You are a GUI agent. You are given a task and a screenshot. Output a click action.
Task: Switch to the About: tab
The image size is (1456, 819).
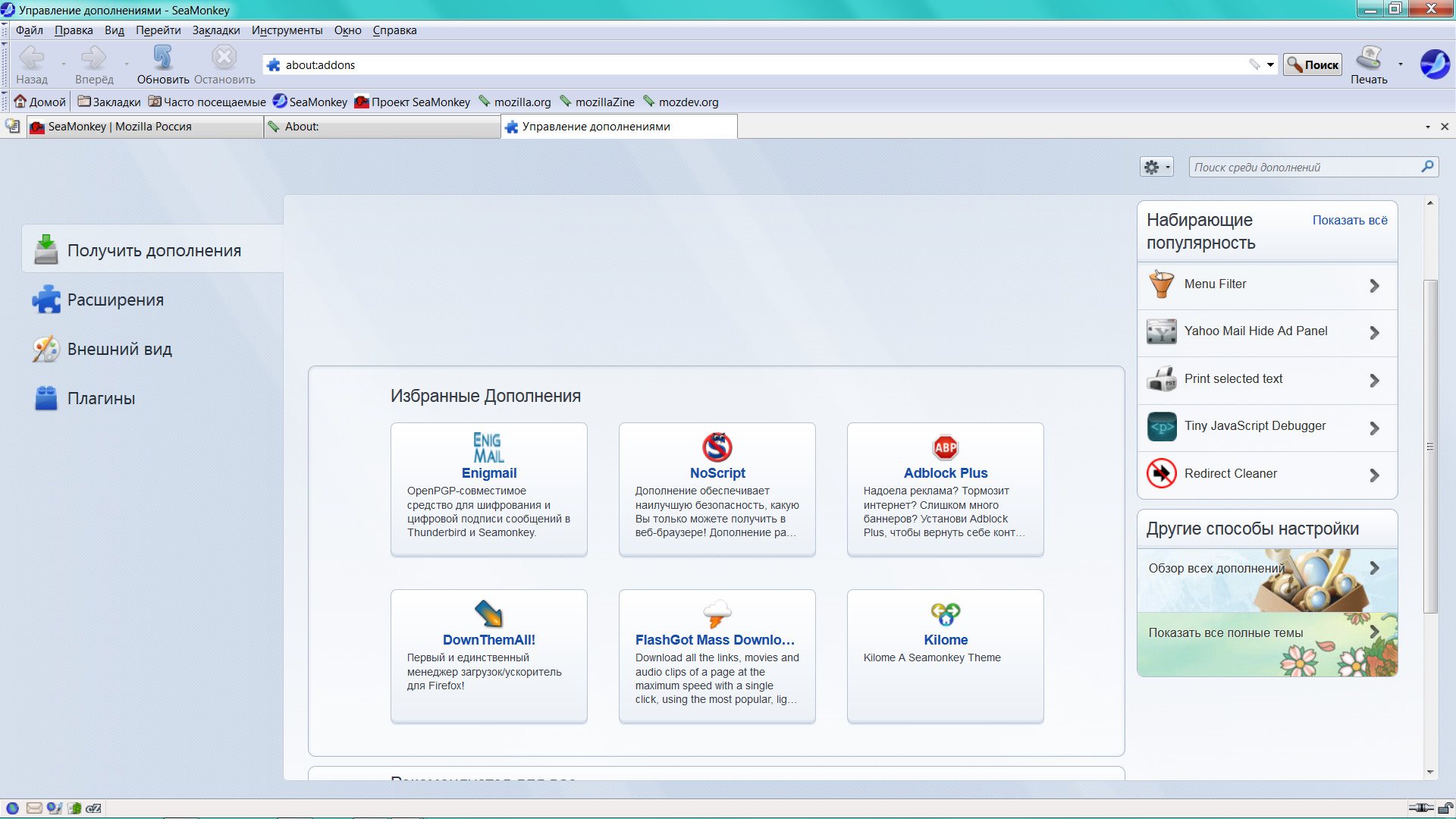pos(381,127)
